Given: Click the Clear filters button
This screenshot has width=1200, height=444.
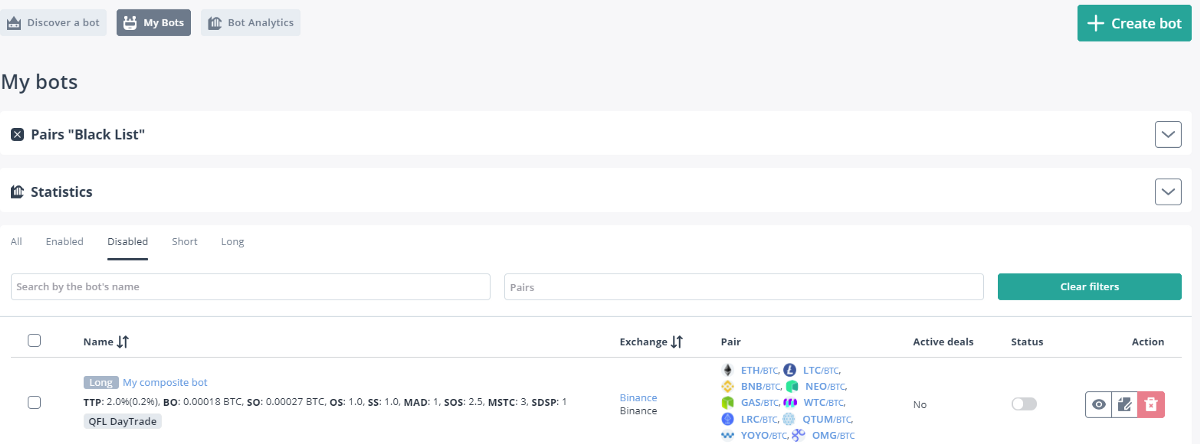Looking at the screenshot, I should tap(1089, 286).
